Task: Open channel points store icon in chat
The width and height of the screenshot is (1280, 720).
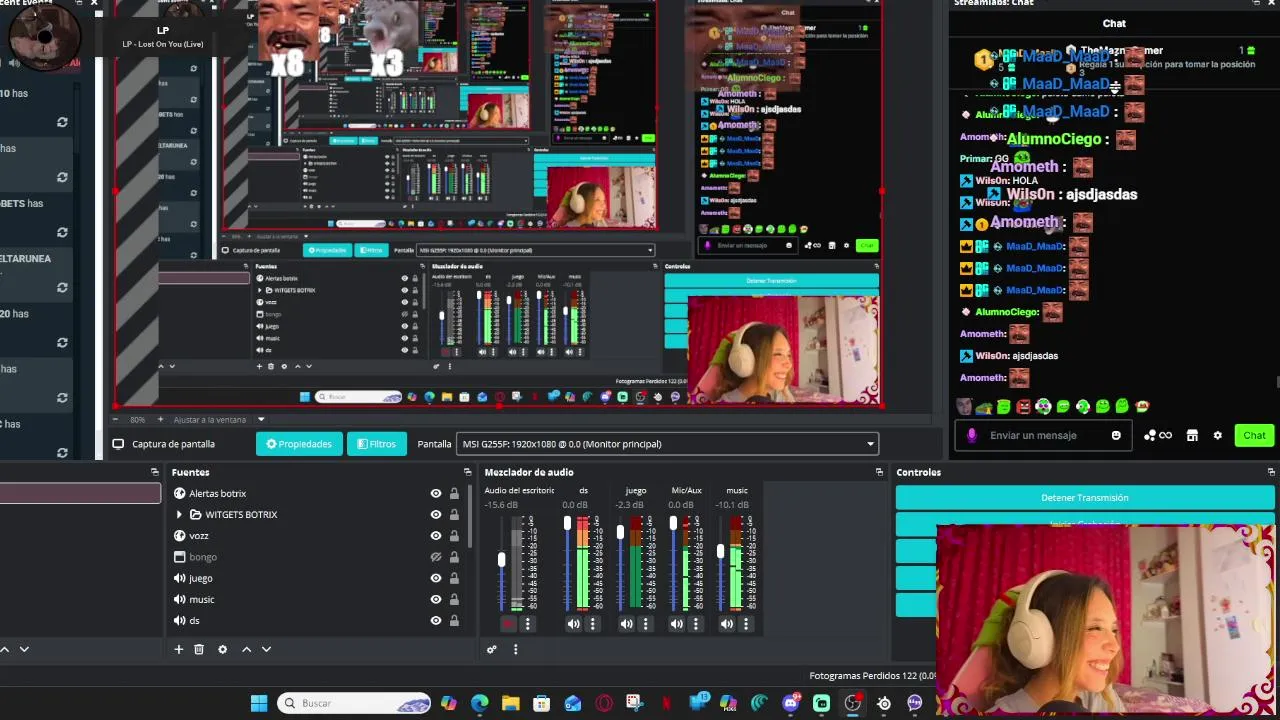Action: pos(1192,435)
